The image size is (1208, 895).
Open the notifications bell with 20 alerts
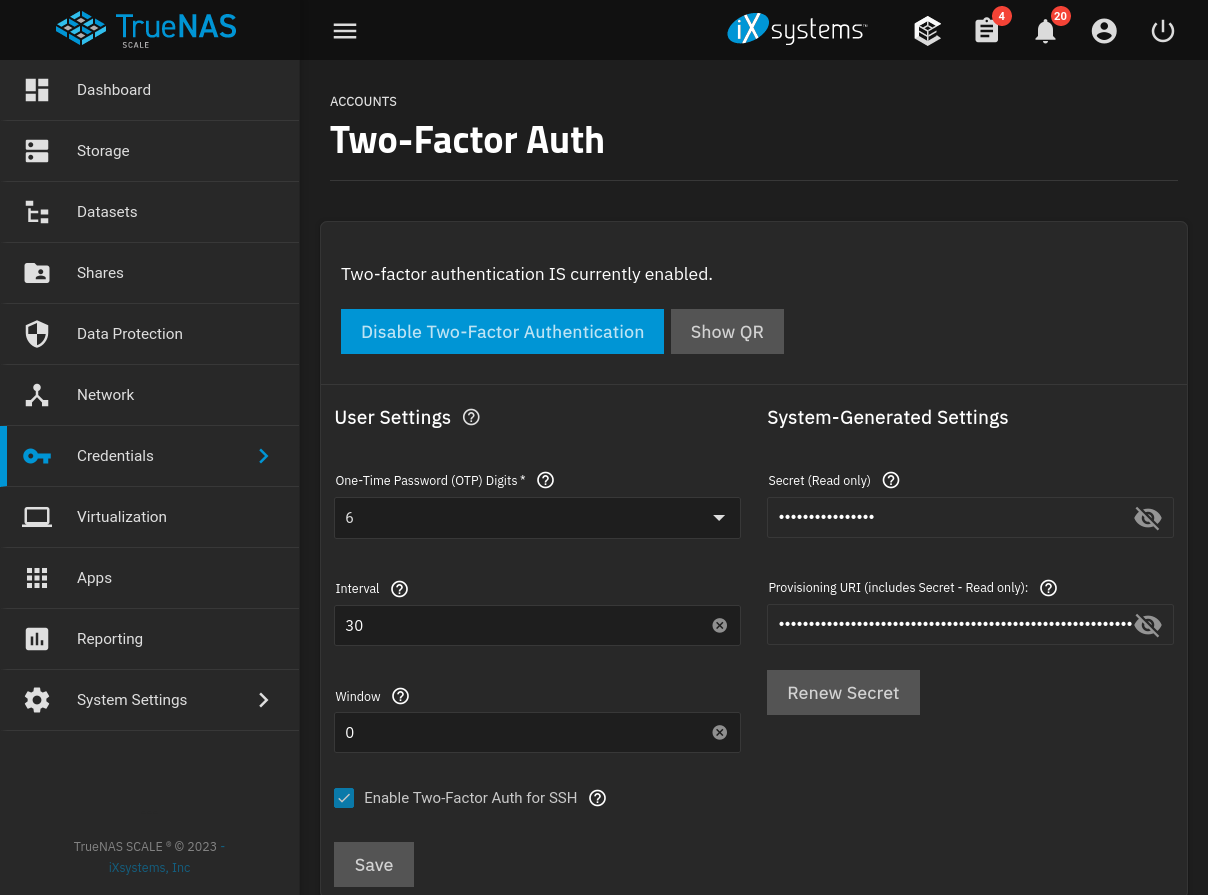coord(1045,31)
